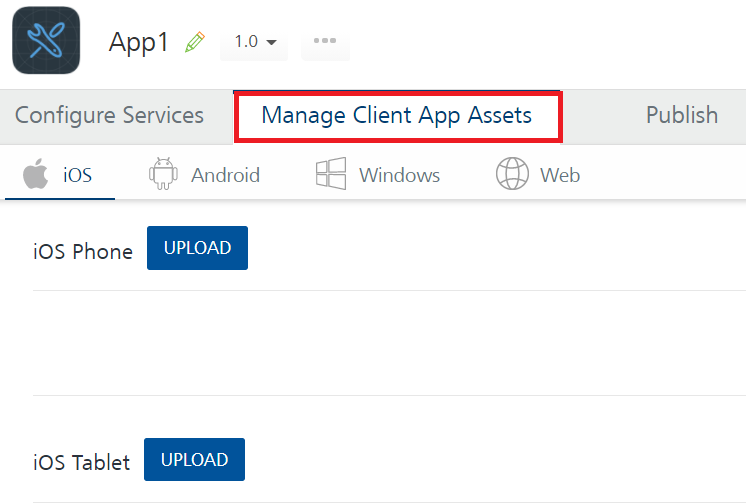Select the Manage Client App Assets tab
746x504 pixels.
point(397,115)
